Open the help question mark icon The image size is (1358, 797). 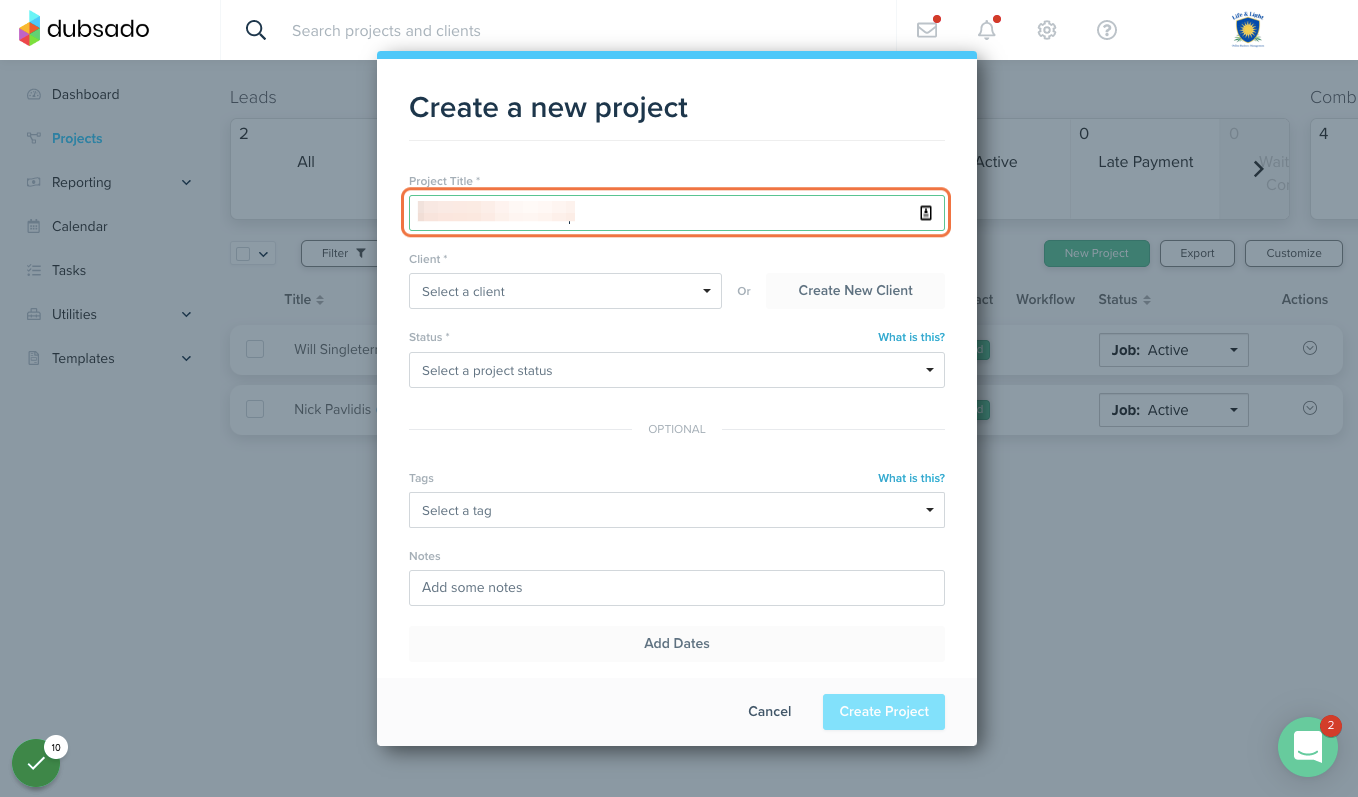[1107, 30]
